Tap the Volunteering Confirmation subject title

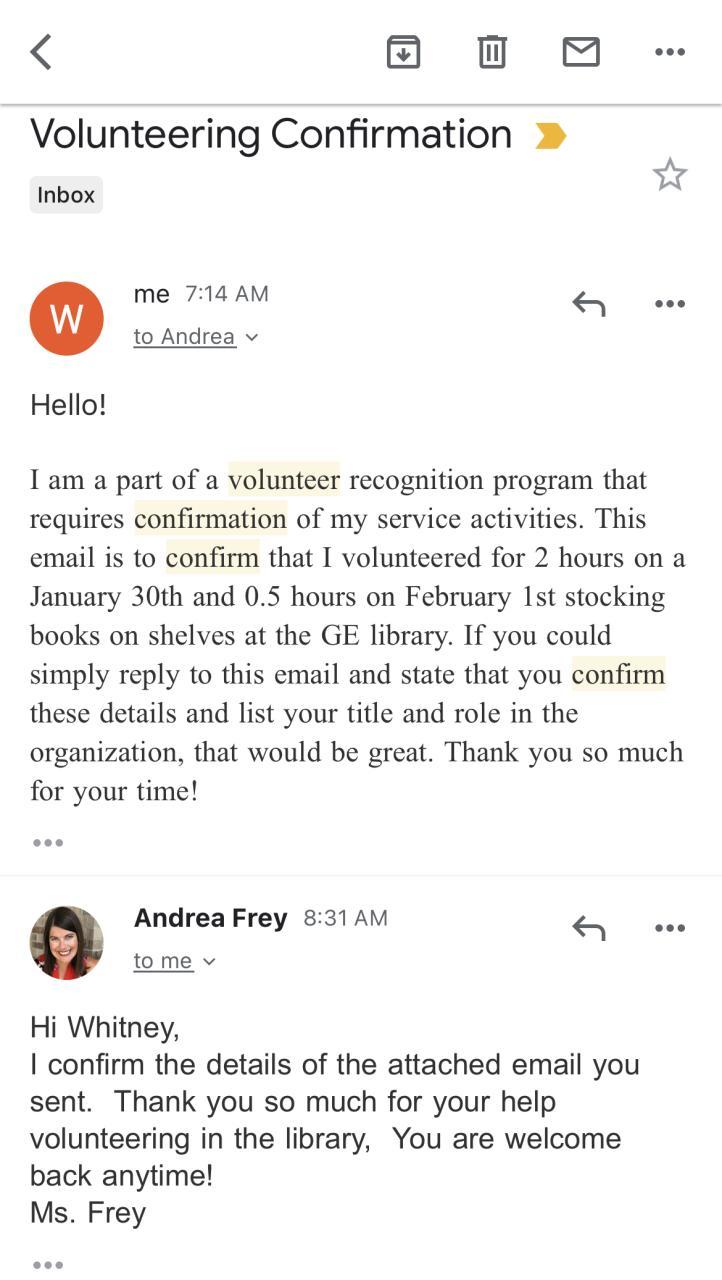[271, 134]
